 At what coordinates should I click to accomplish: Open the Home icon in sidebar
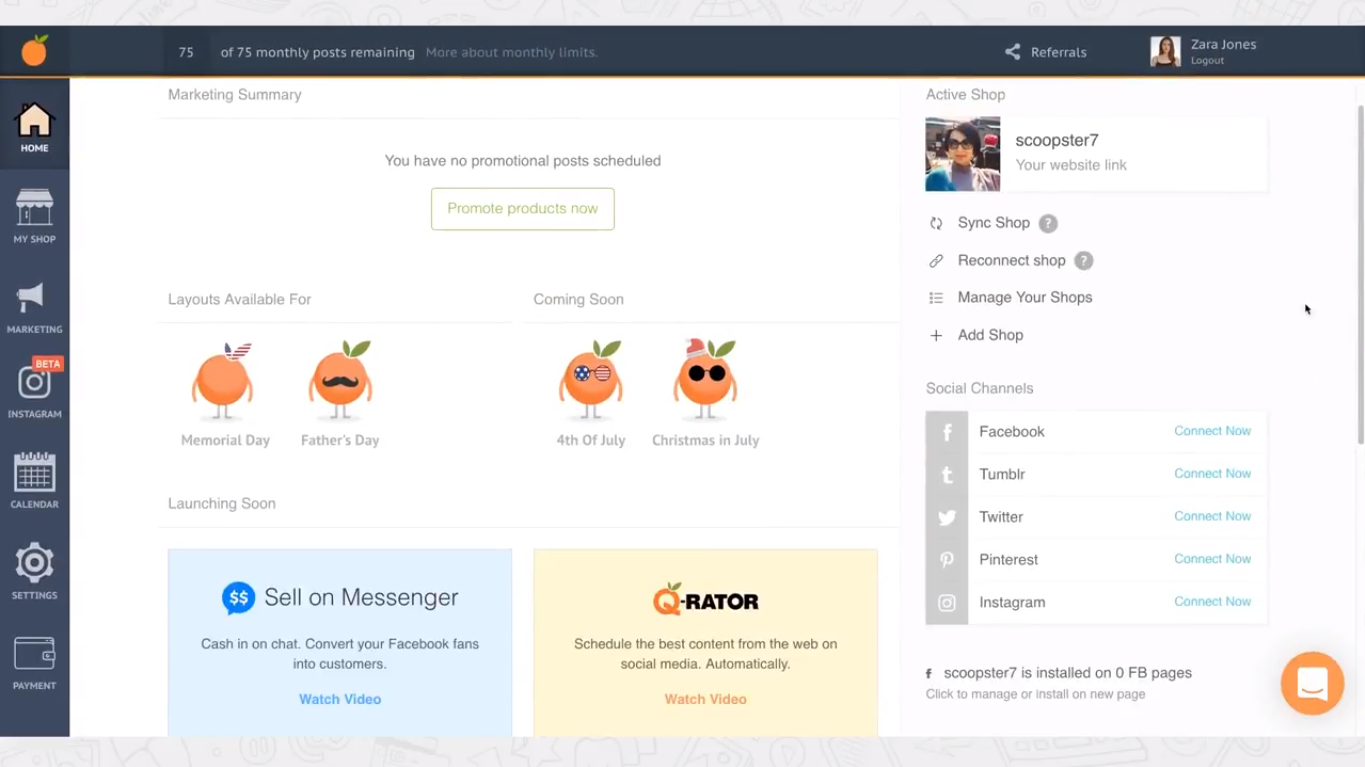pyautogui.click(x=34, y=123)
